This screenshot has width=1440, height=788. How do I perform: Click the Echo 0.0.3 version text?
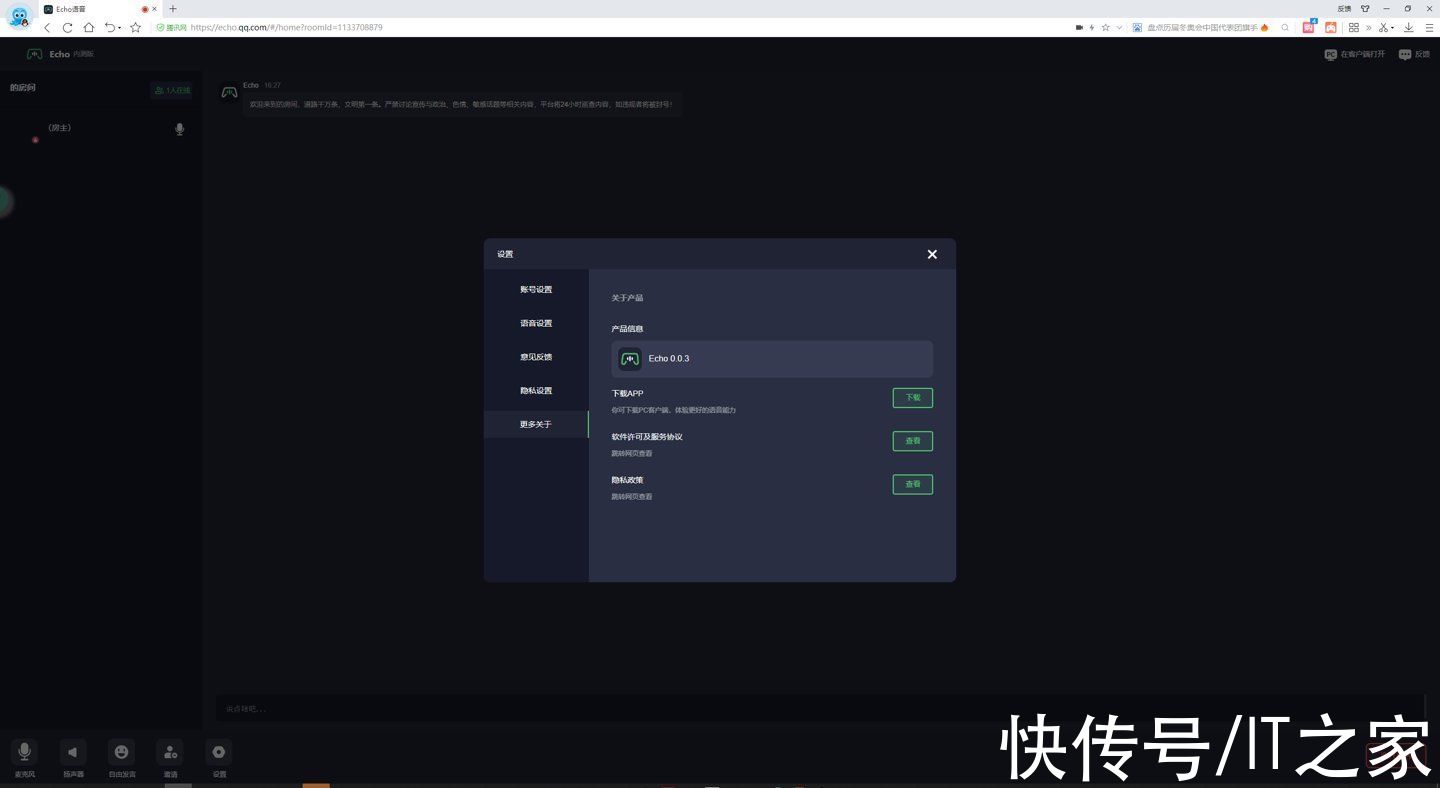(669, 358)
